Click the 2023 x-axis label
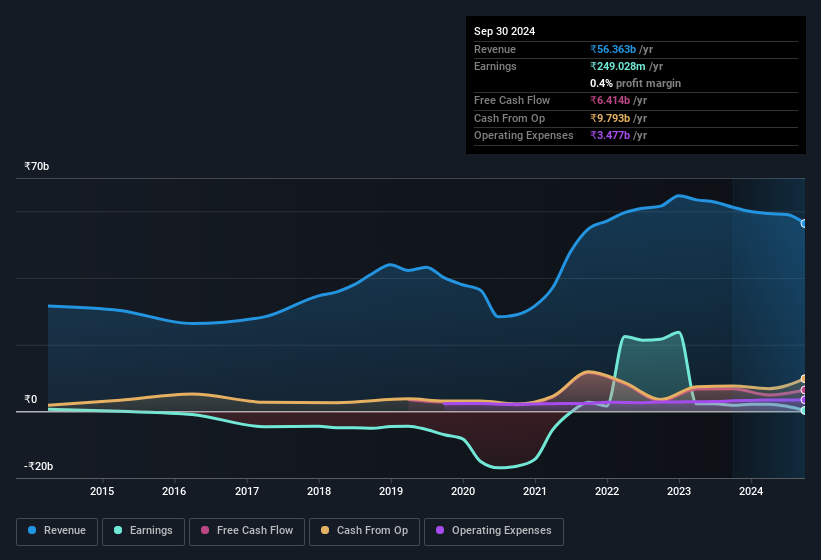Screen dimensions: 821x560 coord(679,491)
